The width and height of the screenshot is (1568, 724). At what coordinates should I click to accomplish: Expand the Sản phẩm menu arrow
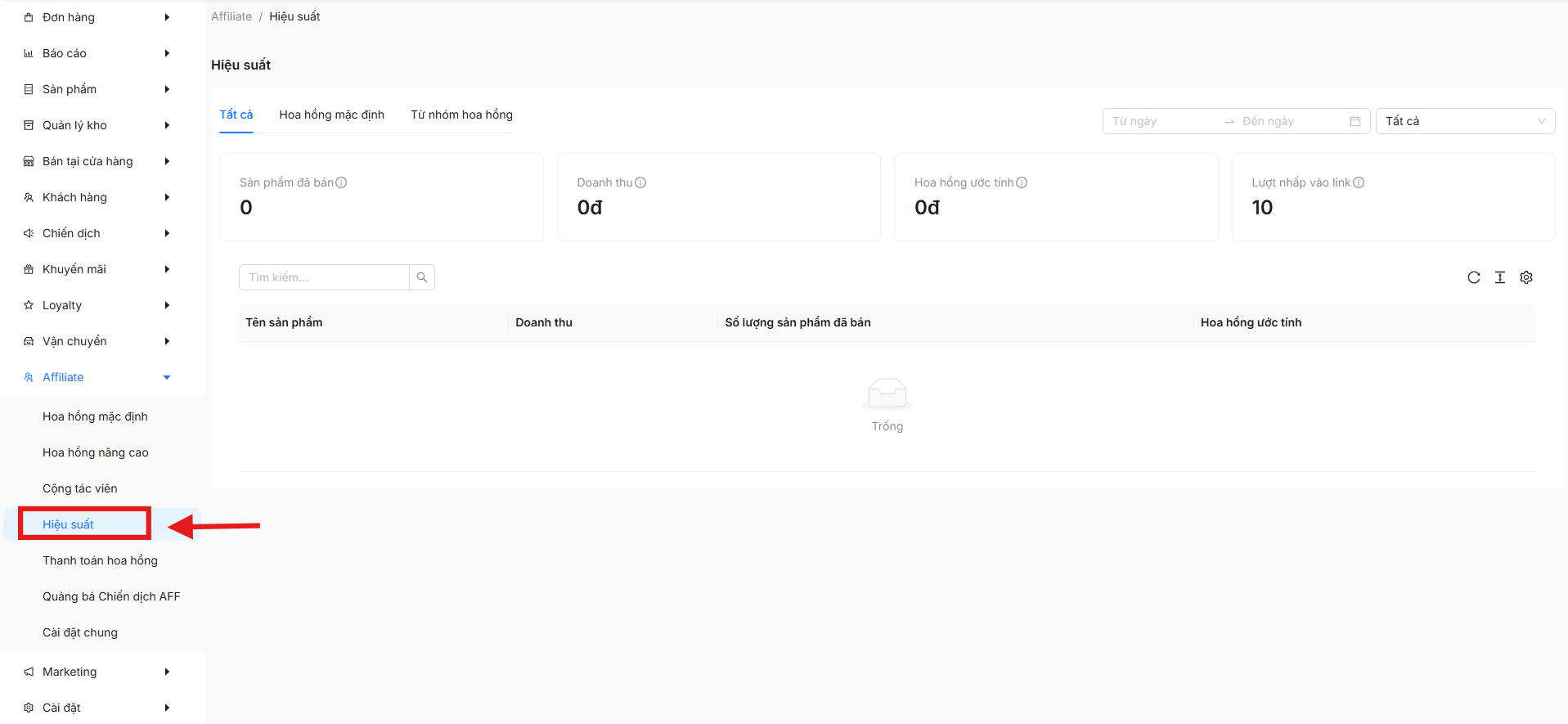point(167,89)
